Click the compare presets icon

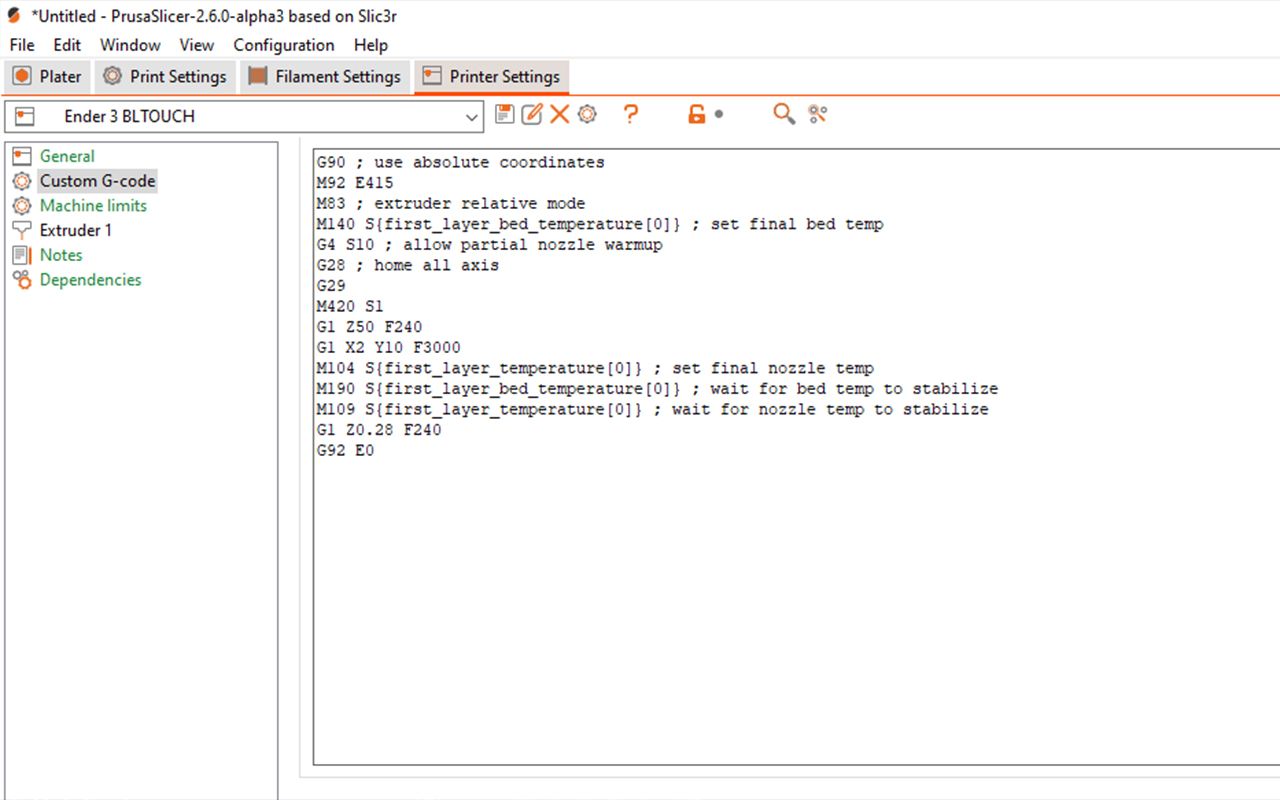(818, 114)
